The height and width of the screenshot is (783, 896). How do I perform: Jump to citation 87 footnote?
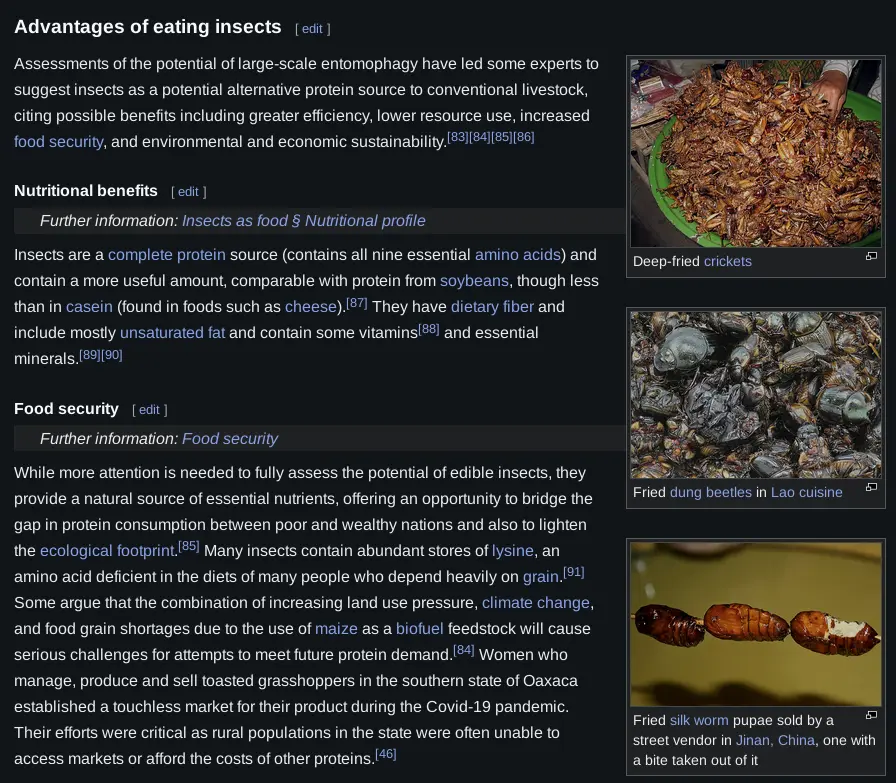point(357,302)
